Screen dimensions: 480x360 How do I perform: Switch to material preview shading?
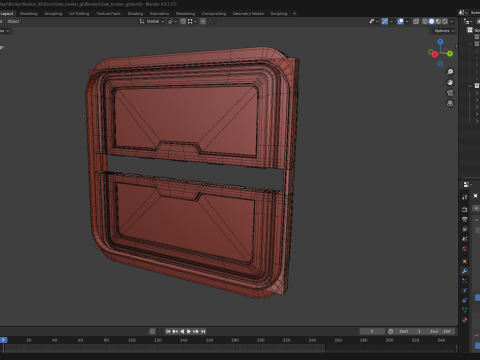point(438,21)
